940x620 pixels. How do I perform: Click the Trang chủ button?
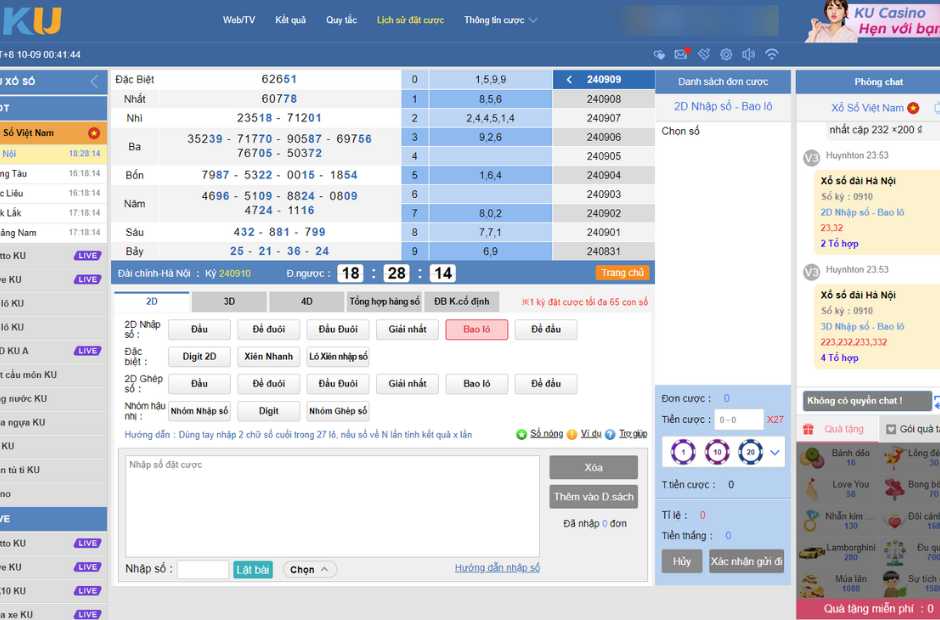pyautogui.click(x=622, y=273)
